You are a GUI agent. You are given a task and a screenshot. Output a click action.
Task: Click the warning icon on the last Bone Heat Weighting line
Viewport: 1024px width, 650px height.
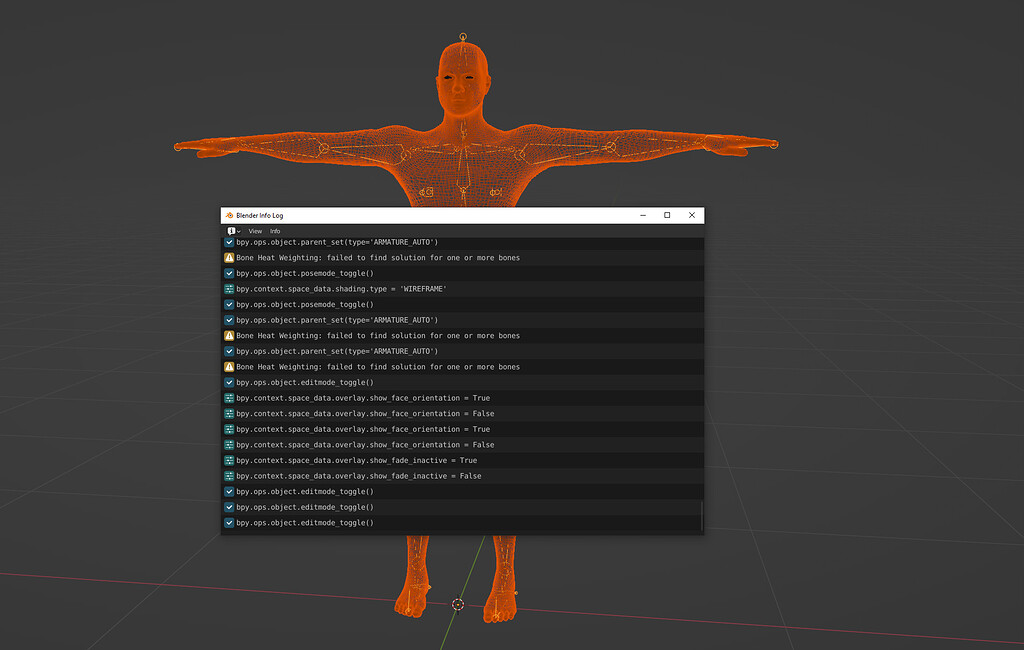[x=228, y=366]
